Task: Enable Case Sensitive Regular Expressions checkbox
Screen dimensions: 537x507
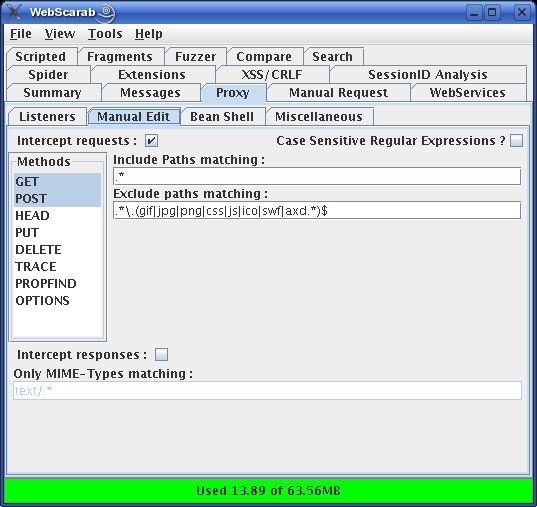Action: (516, 141)
